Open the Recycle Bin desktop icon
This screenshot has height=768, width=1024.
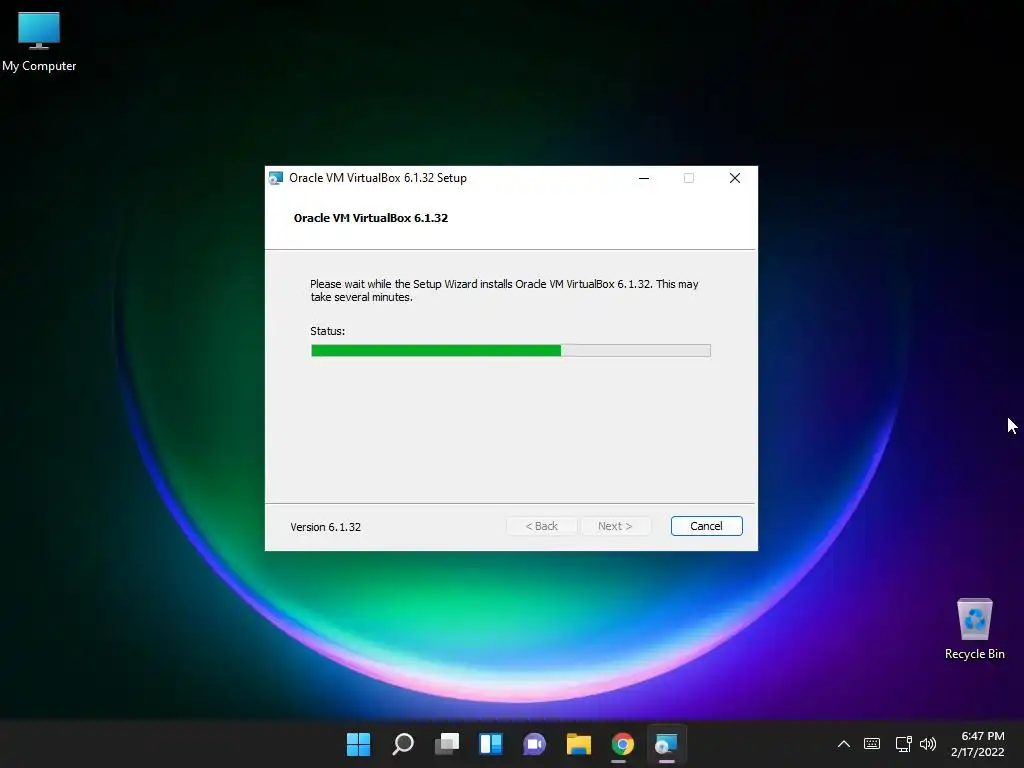[x=974, y=628]
